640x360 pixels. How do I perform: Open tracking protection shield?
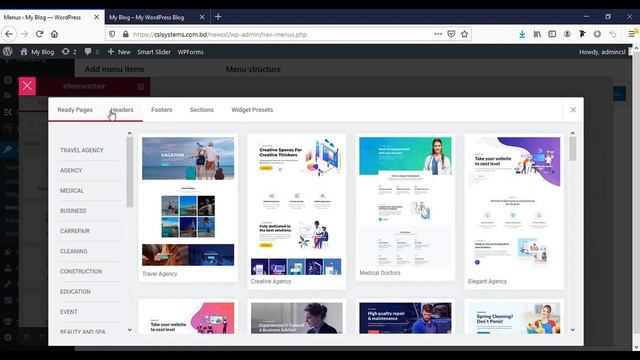[112, 34]
